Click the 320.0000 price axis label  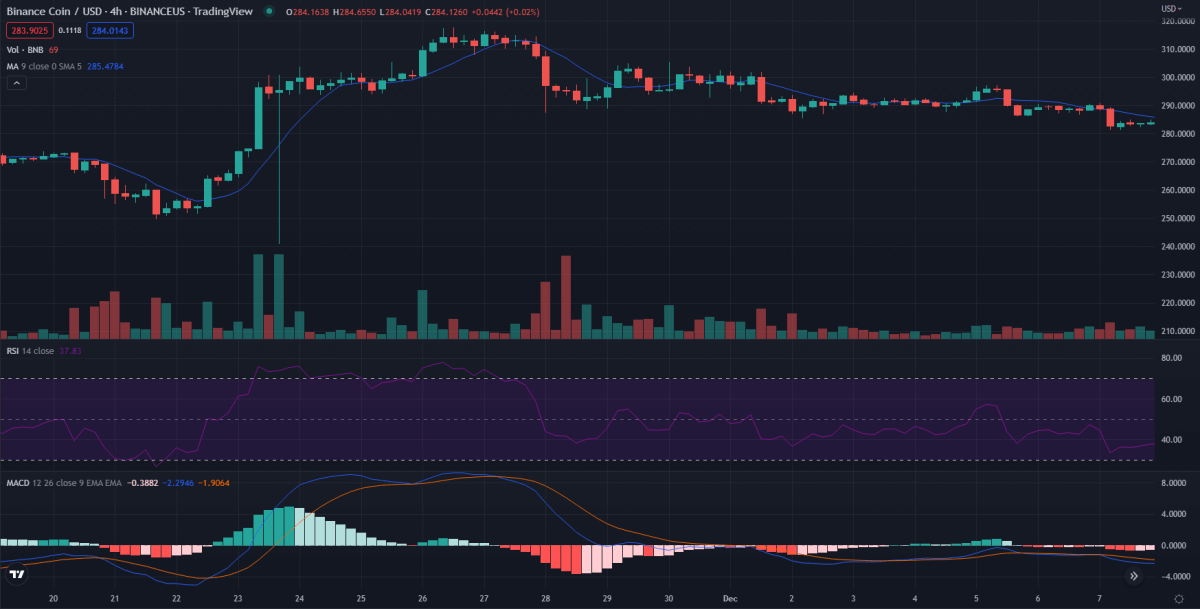pos(1178,21)
